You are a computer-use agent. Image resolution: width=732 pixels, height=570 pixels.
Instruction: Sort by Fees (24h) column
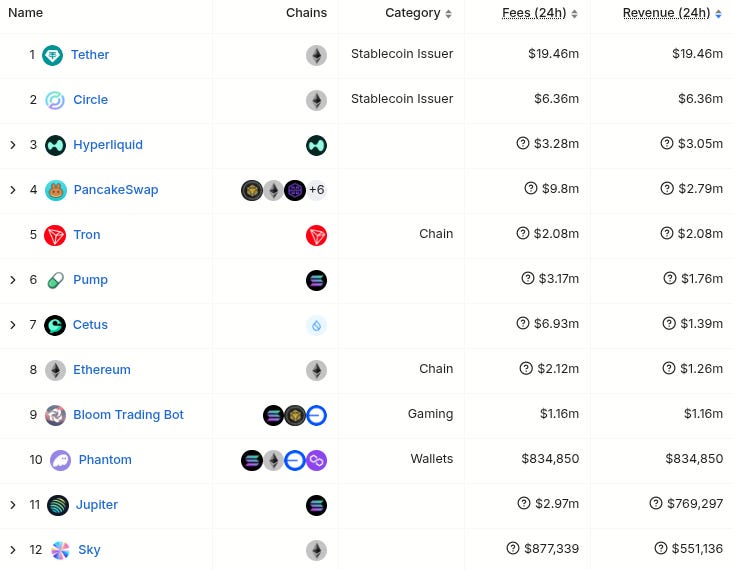point(540,13)
